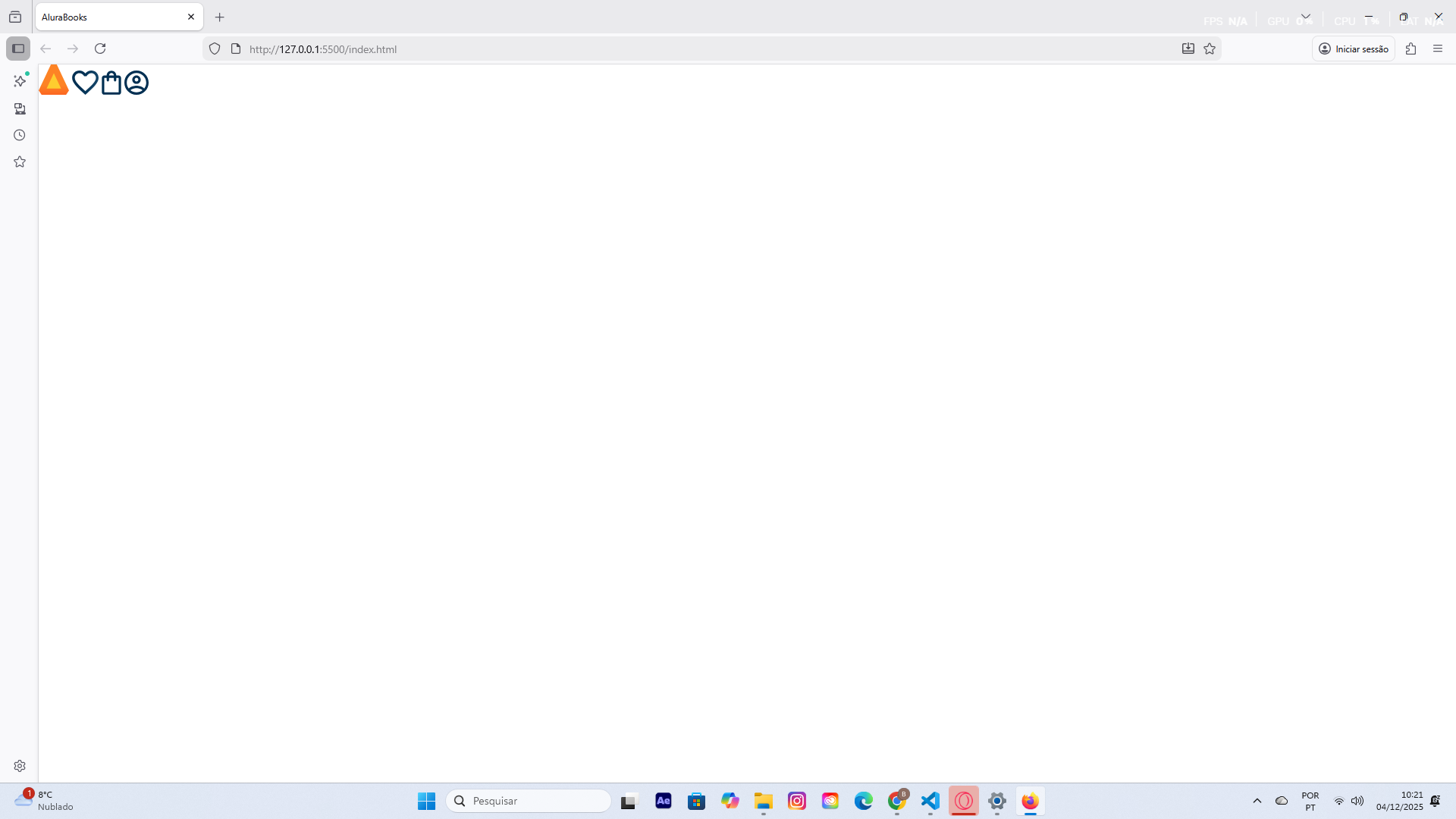1456x819 pixels.
Task: Open the favorites heart icon
Action: point(85,82)
